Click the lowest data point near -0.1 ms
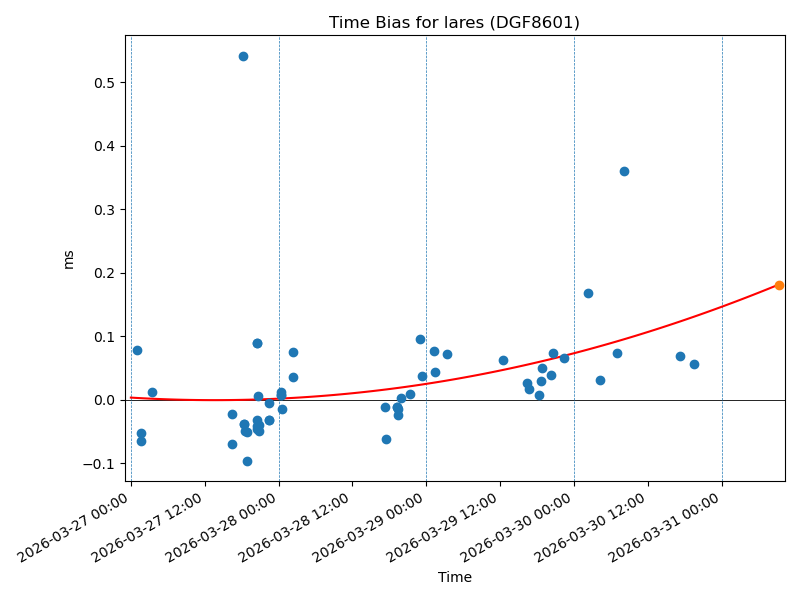The image size is (800, 600). click(x=247, y=461)
